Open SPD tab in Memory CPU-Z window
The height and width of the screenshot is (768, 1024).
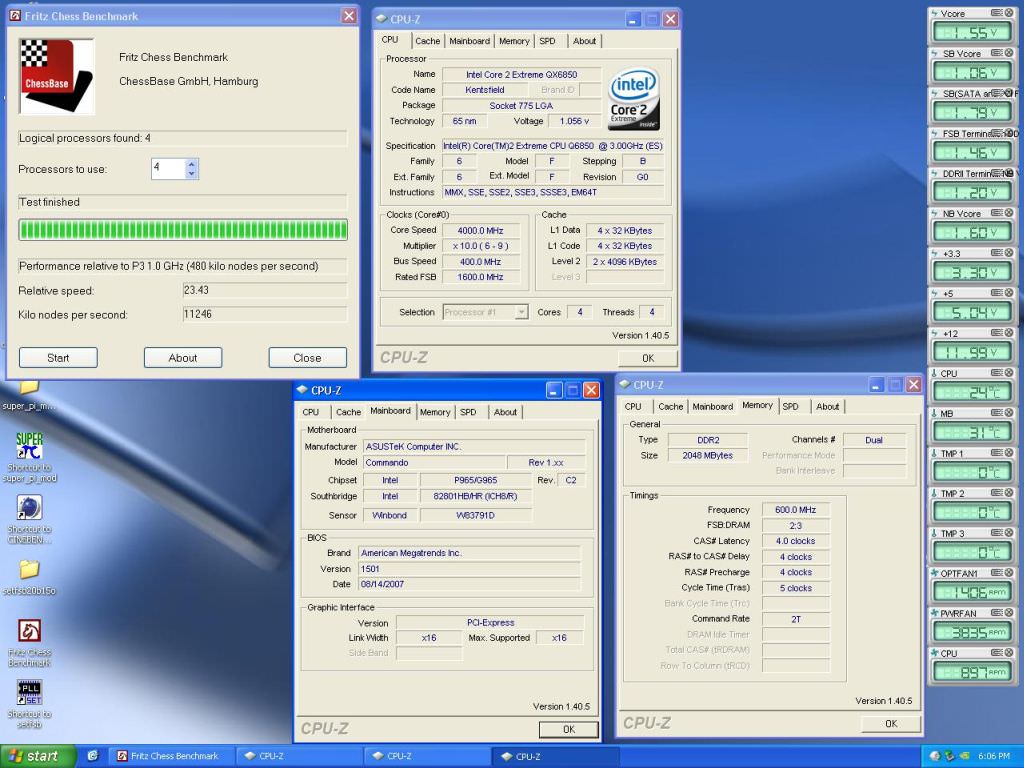790,406
